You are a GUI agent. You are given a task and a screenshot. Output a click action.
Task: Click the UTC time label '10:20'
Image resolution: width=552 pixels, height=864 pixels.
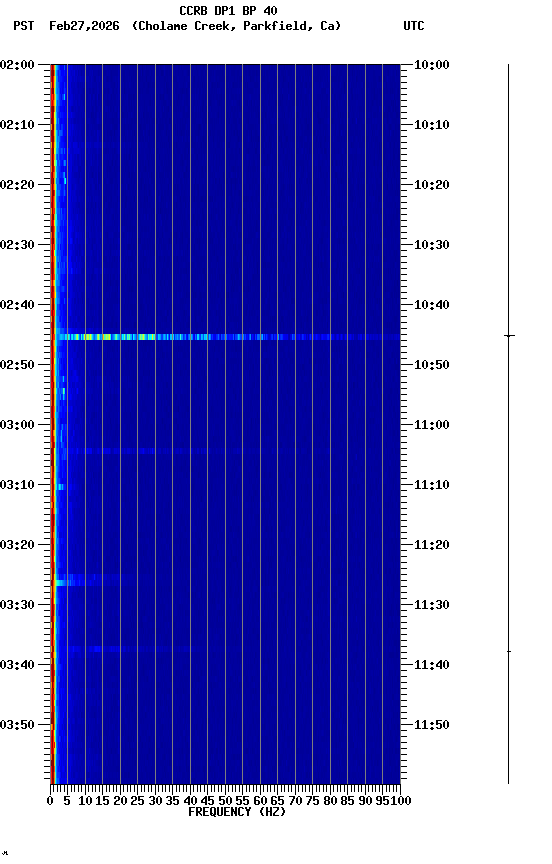pyautogui.click(x=432, y=185)
